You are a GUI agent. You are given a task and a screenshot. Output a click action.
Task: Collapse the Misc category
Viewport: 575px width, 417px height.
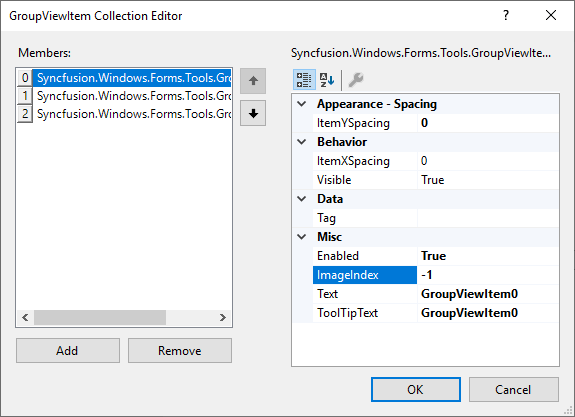301,237
